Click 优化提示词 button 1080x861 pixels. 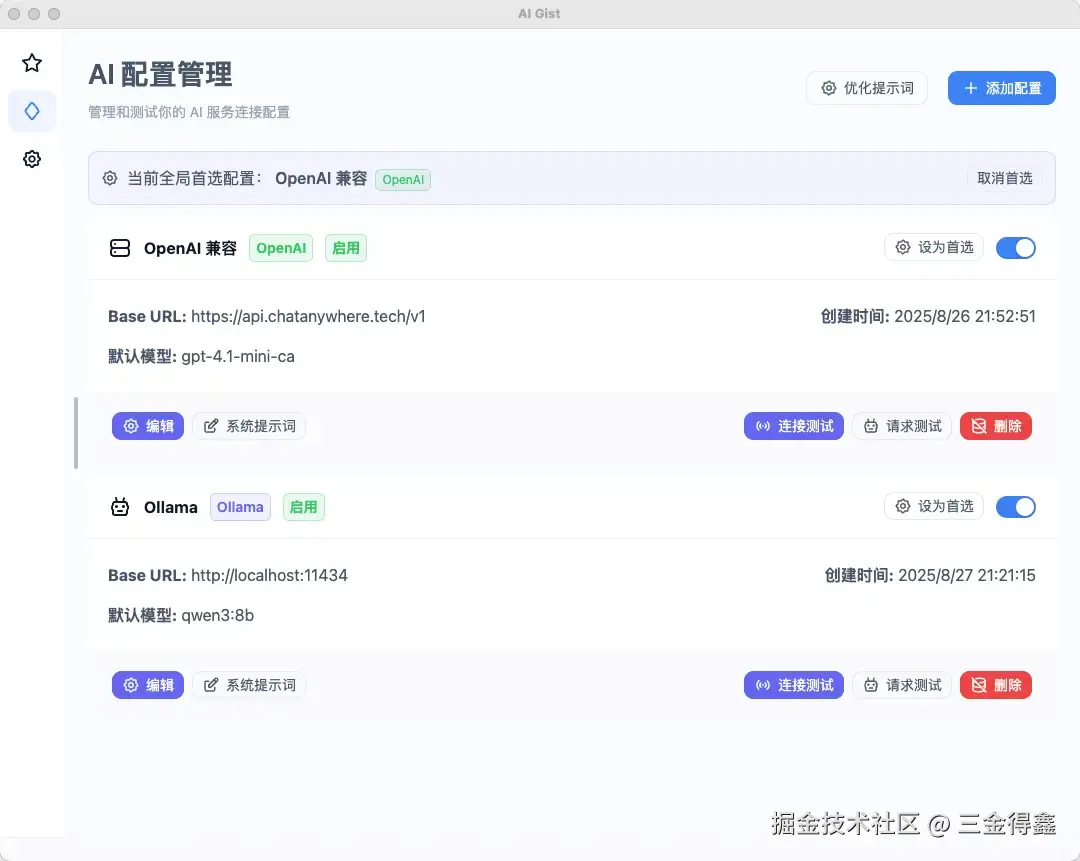866,88
